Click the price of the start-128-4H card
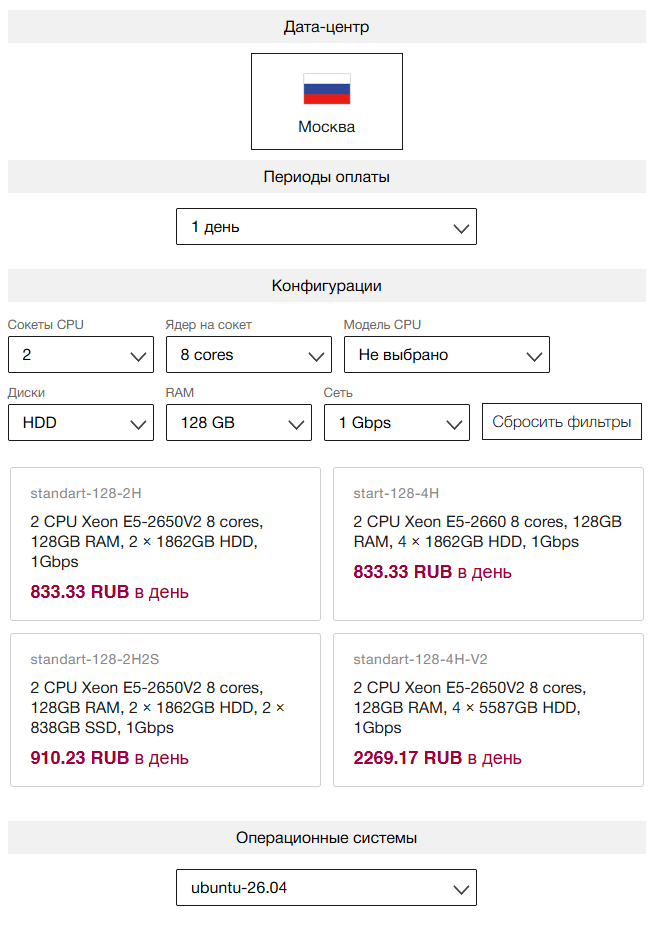This screenshot has height=952, width=654. click(432, 572)
